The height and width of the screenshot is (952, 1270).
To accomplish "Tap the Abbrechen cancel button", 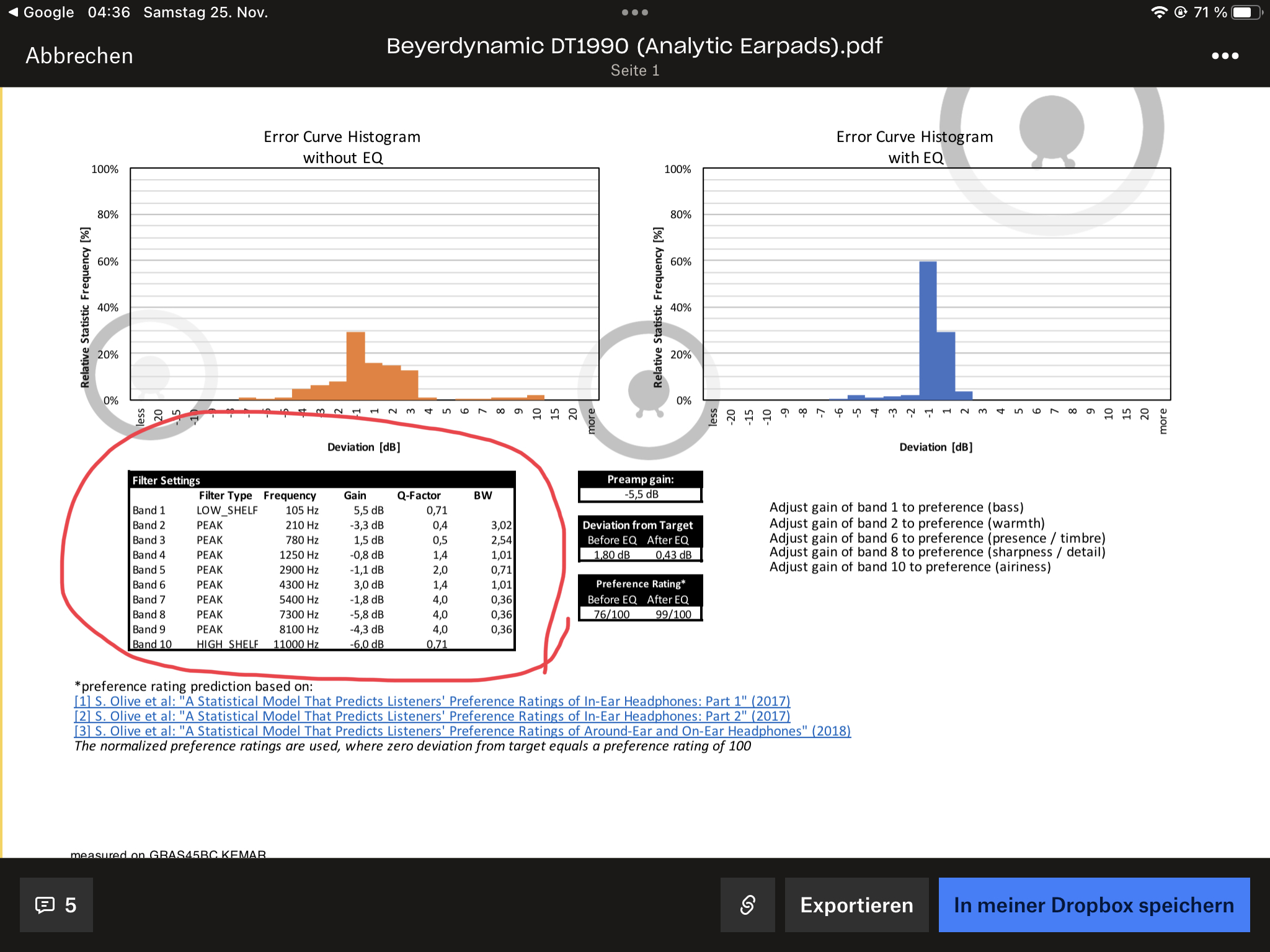I will coord(79,56).
